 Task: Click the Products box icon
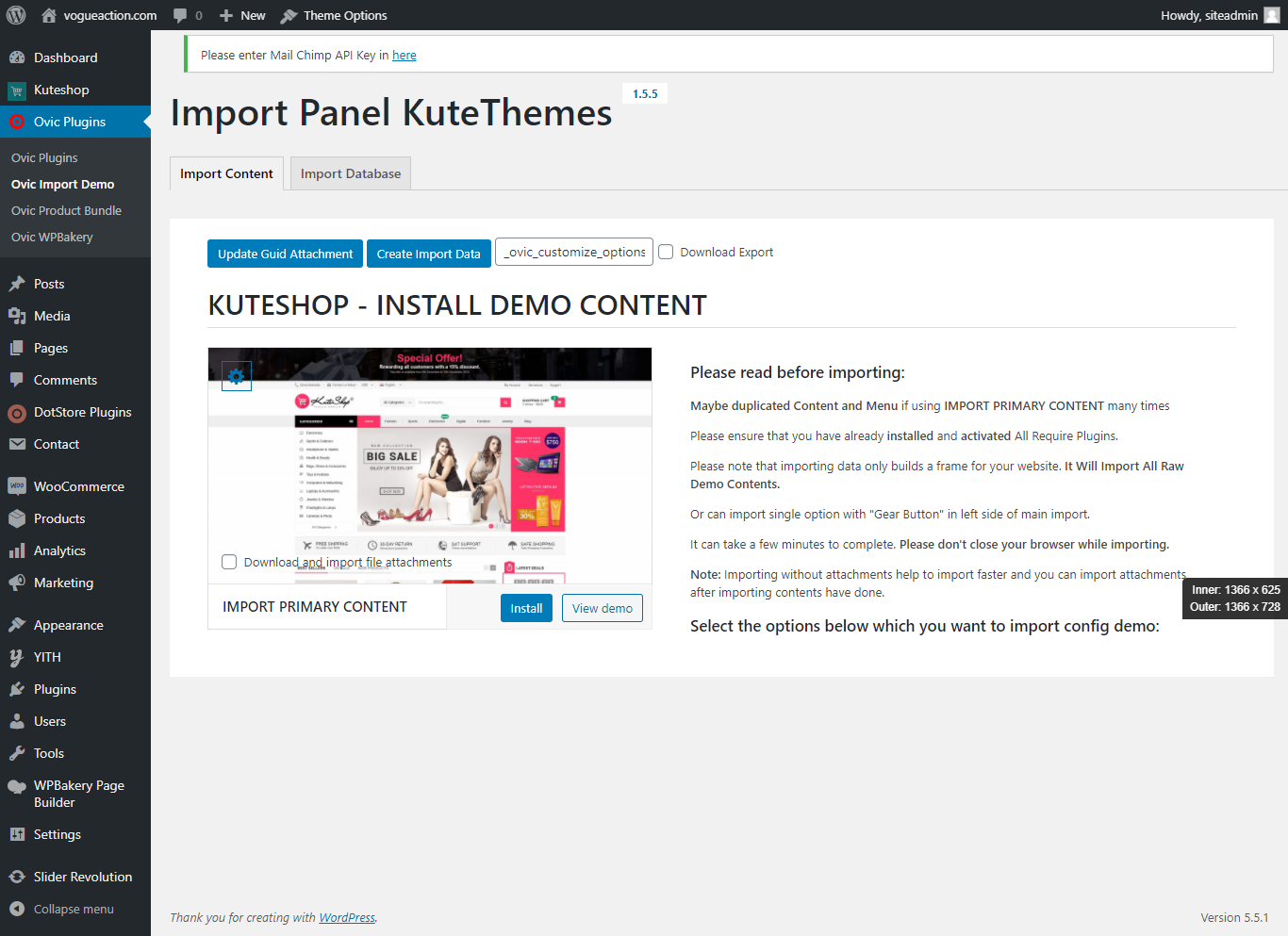[17, 518]
